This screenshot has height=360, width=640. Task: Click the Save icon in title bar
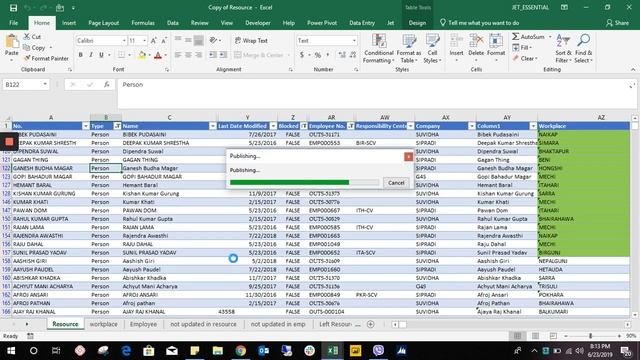click(x=13, y=8)
